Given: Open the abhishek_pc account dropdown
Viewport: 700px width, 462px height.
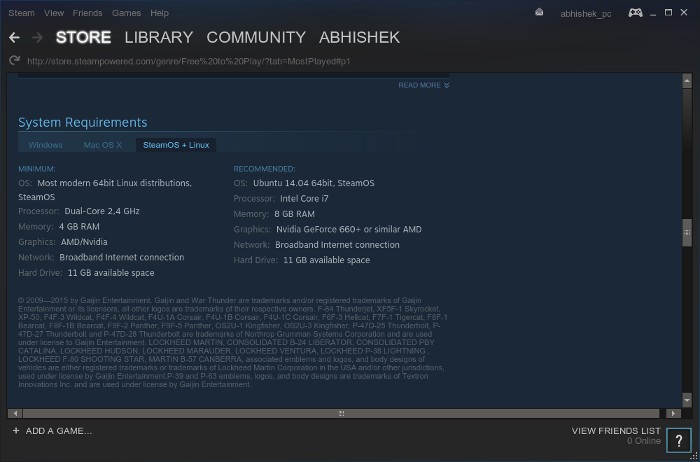Looking at the screenshot, I should (x=586, y=14).
